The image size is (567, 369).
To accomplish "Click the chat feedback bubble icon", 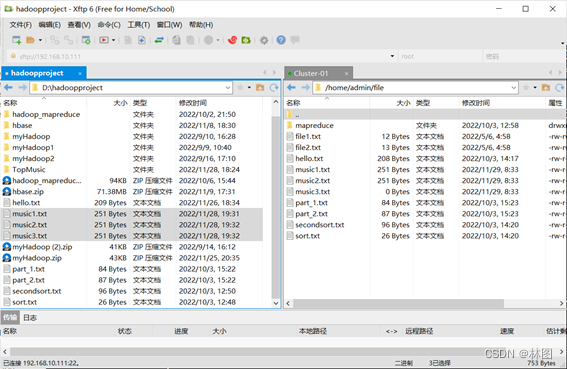I will point(295,39).
